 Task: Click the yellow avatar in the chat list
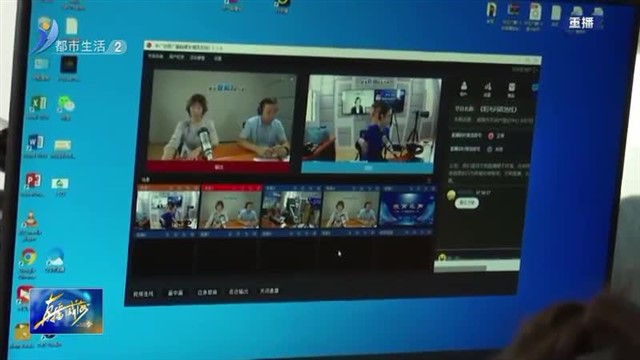tap(451, 195)
